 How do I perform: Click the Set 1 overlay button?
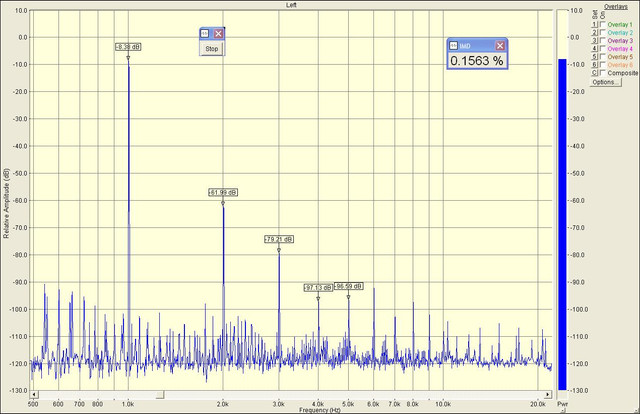point(595,24)
